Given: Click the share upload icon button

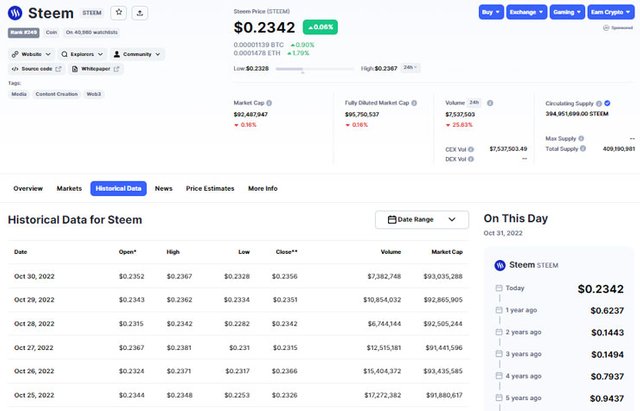Looking at the screenshot, I should [x=140, y=13].
